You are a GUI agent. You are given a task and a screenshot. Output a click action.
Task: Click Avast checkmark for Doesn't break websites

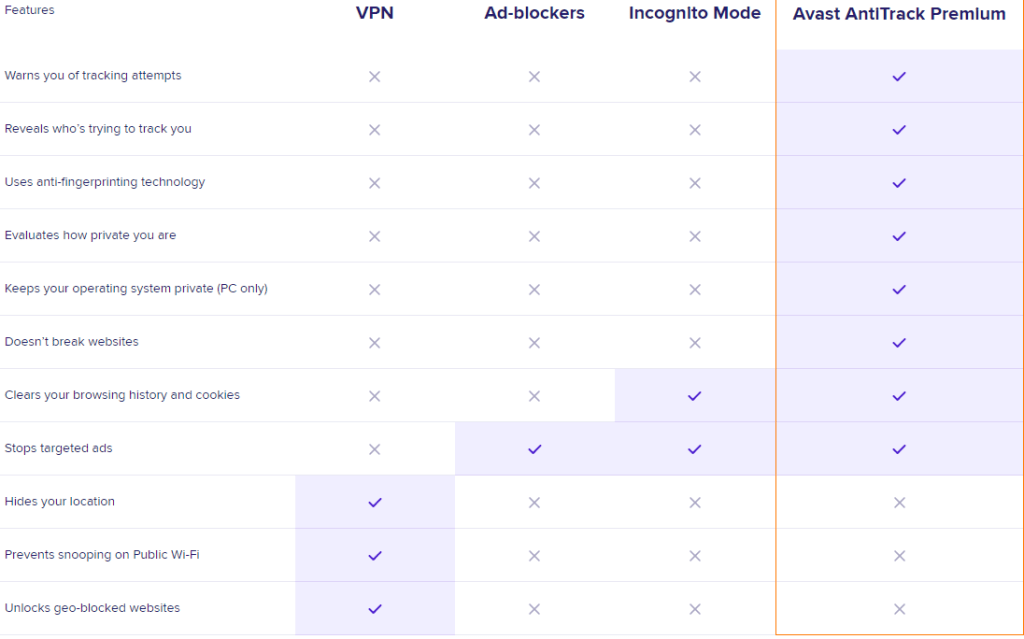(899, 342)
